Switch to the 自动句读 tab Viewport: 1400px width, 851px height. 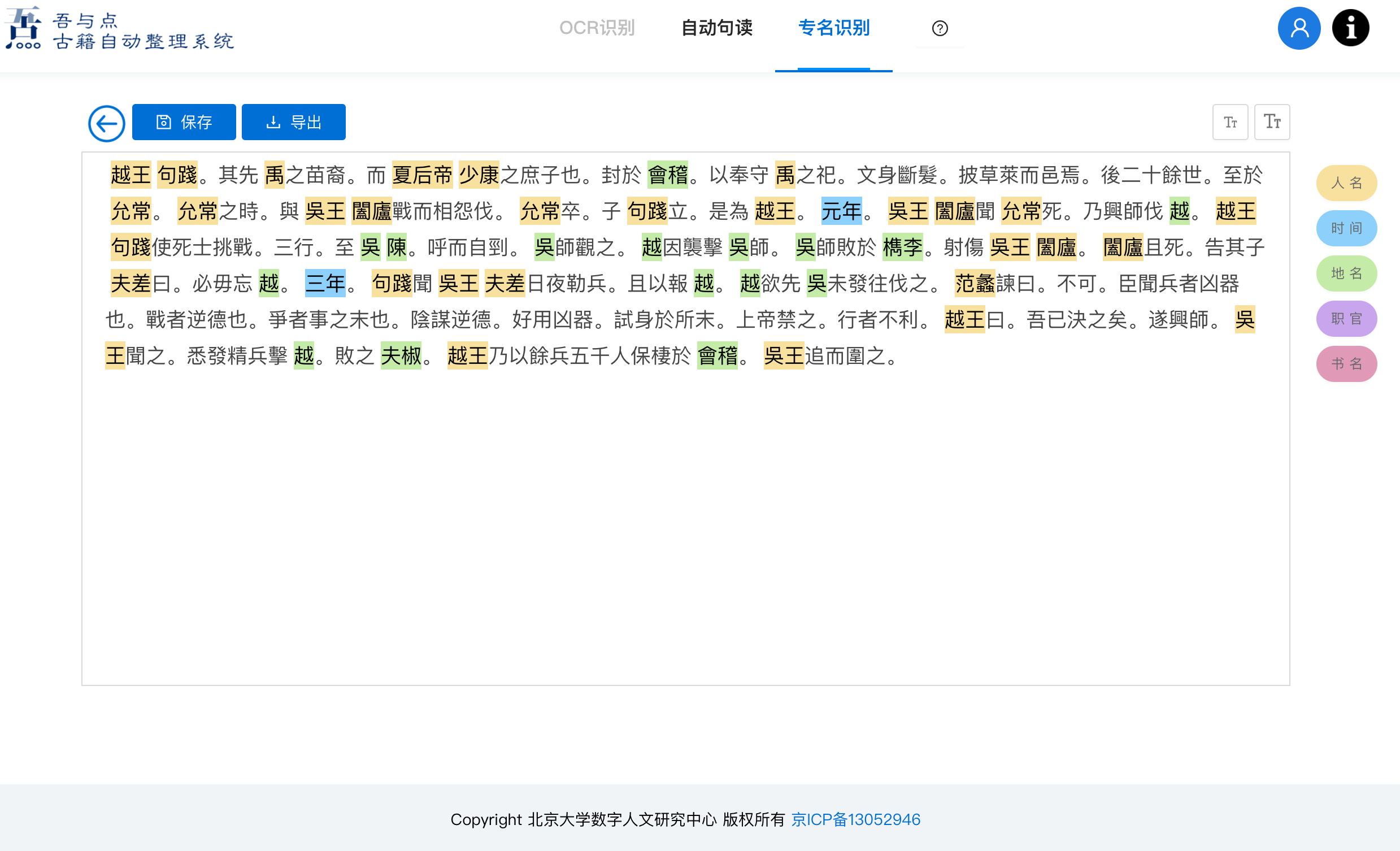716,28
